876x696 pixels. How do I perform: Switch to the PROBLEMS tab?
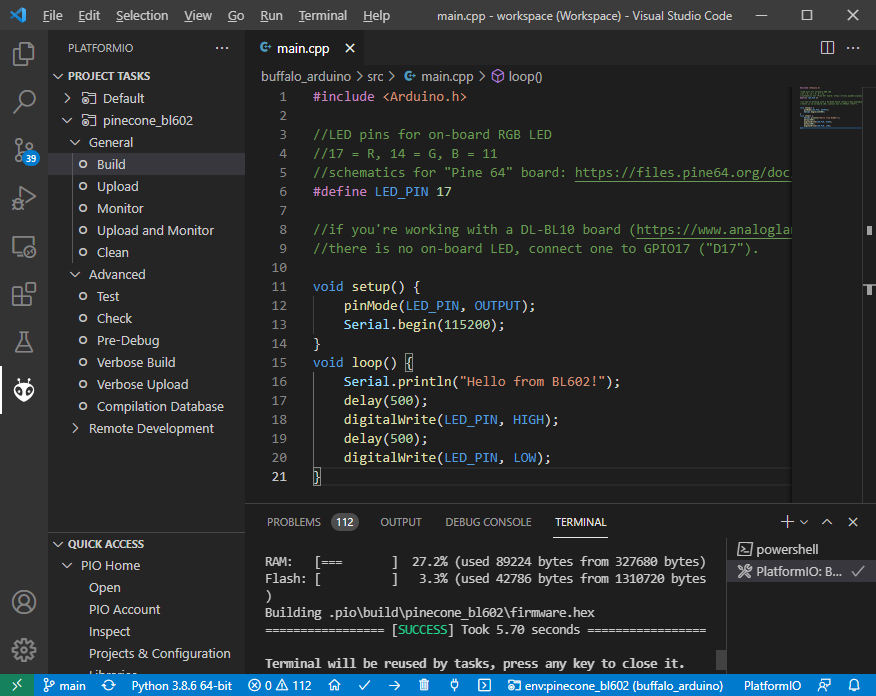[x=294, y=522]
